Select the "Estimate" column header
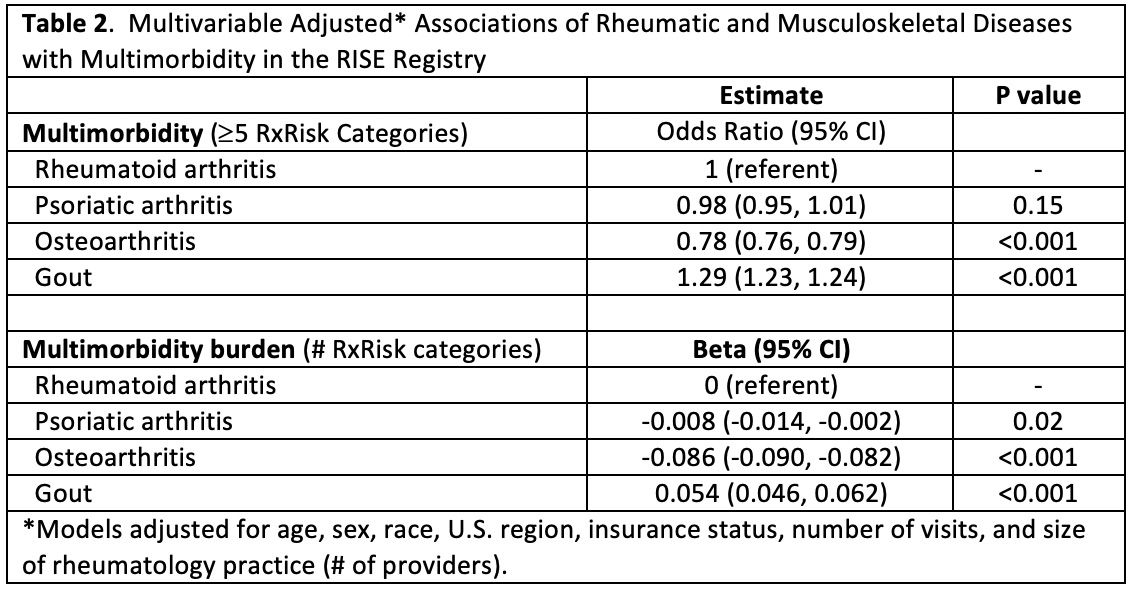Viewport: 1130px width, 590px height. click(x=771, y=95)
